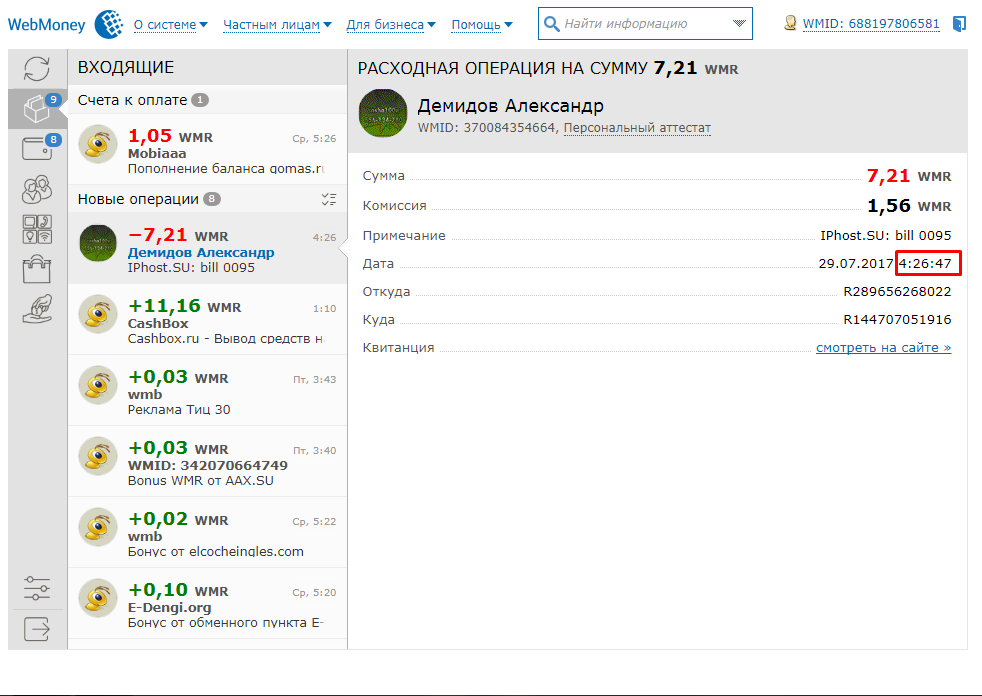Open the search field dropdown arrow

pyautogui.click(x=739, y=23)
